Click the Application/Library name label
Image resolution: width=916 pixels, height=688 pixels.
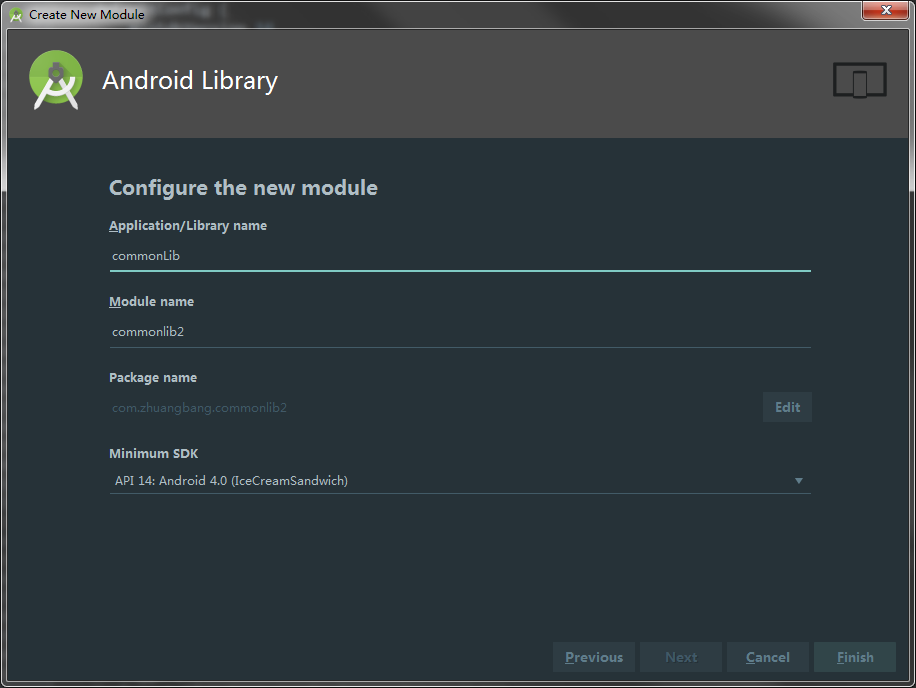pyautogui.click(x=188, y=226)
